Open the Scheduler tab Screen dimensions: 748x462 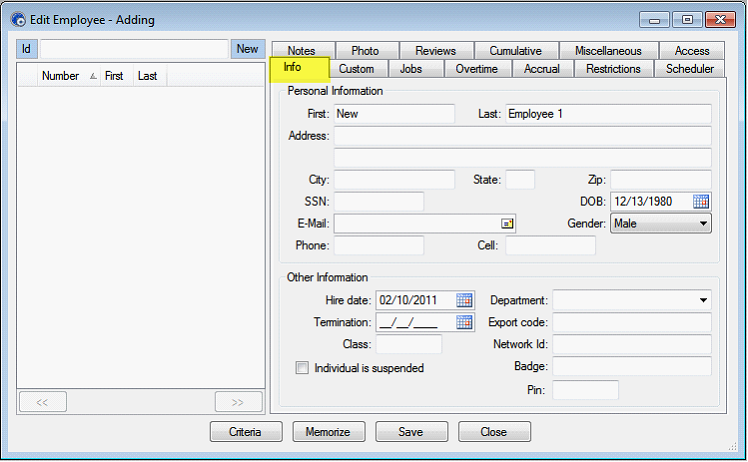click(689, 69)
